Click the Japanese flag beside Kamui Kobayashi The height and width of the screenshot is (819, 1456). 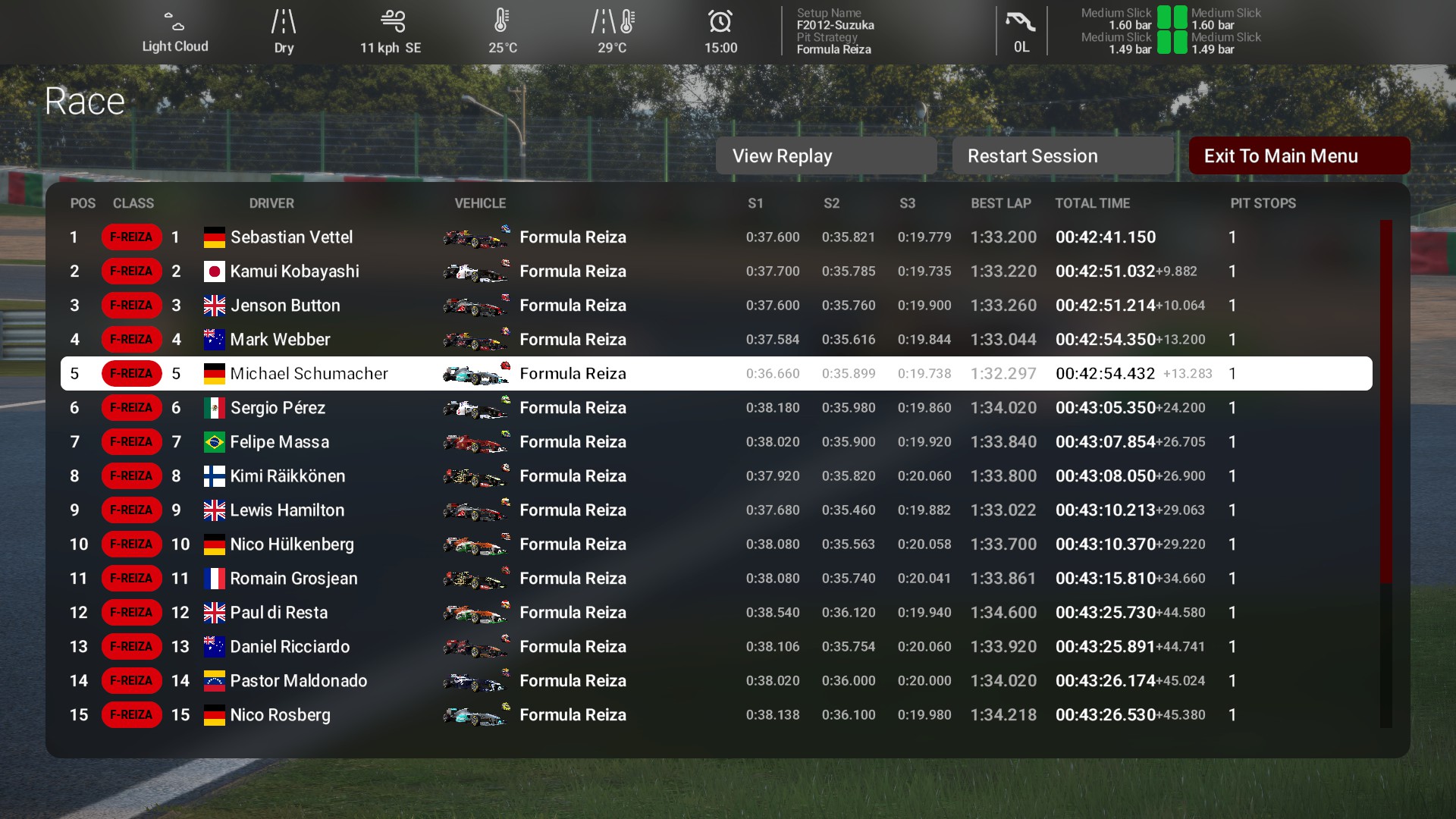(215, 271)
